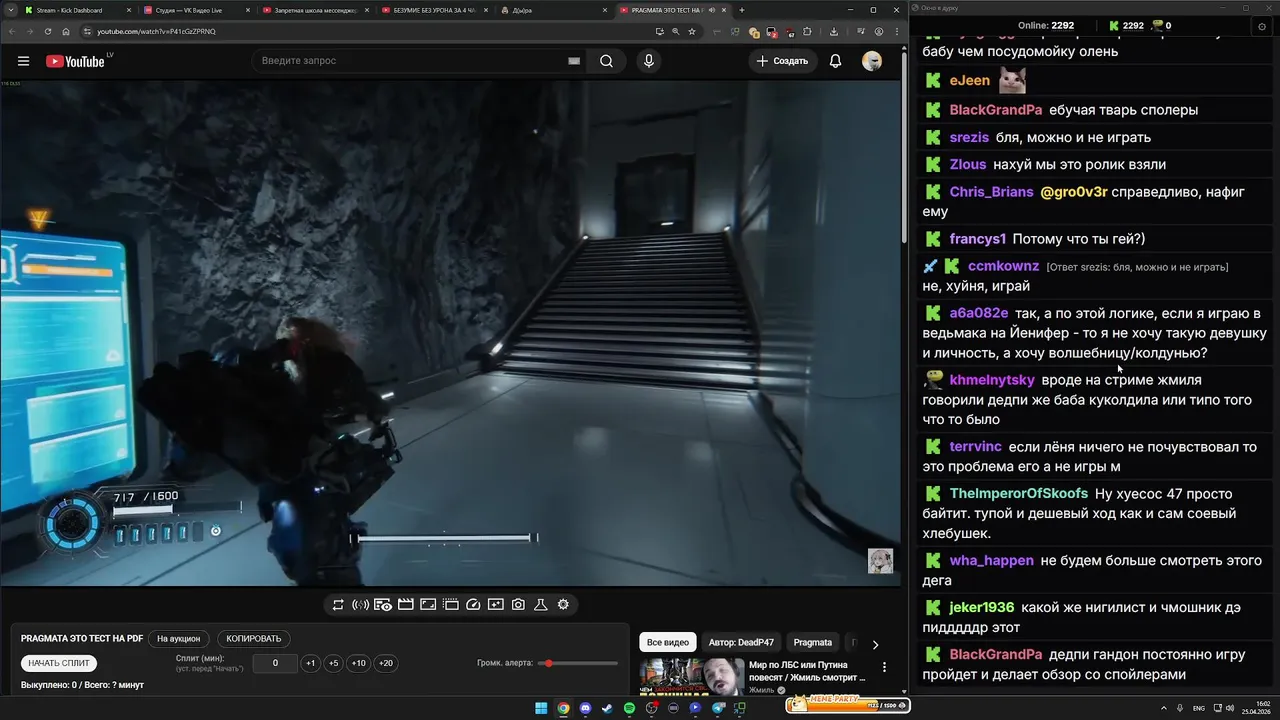Switch to the Студия — VK Видео Live tab
This screenshot has height=720, width=1280.
point(196,10)
